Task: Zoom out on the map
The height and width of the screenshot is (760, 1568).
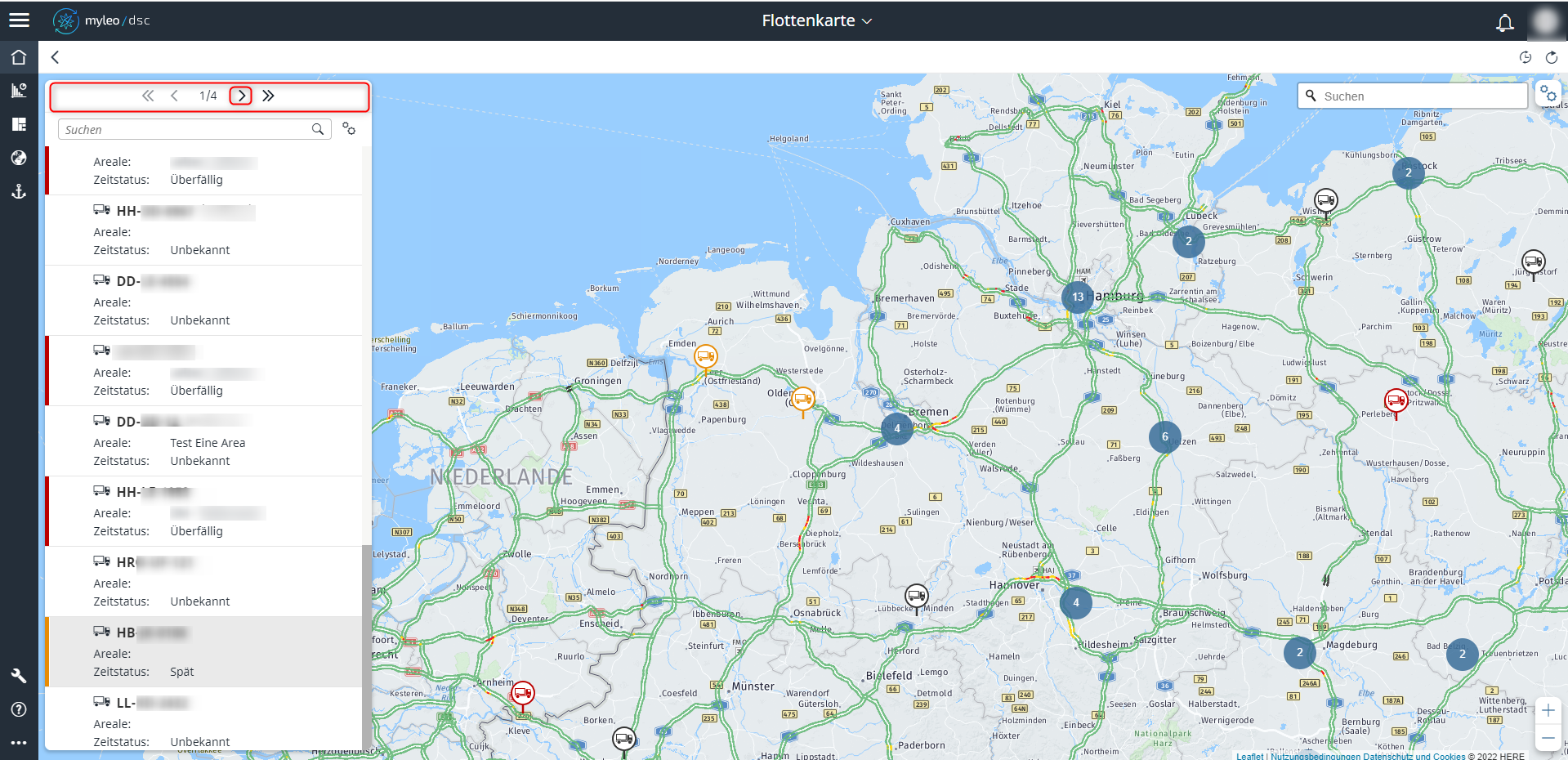Action: (x=1548, y=738)
